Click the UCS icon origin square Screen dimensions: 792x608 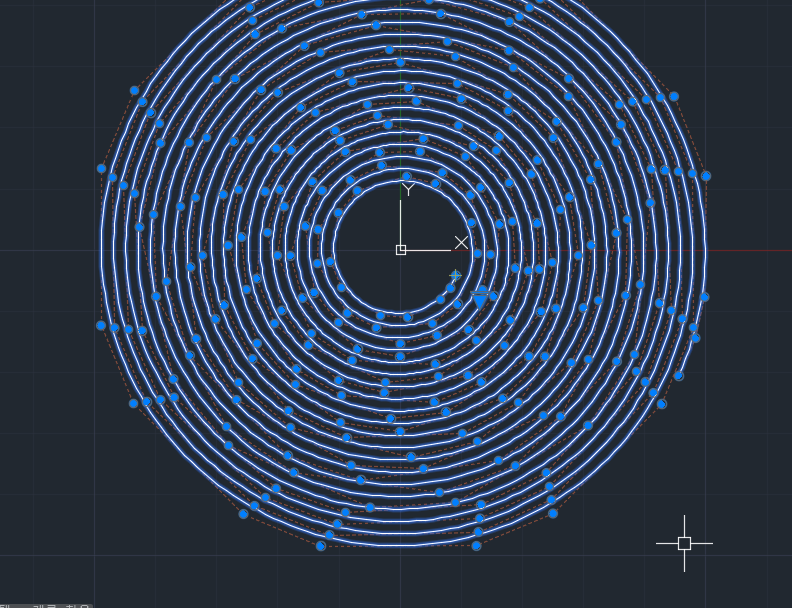[401, 250]
